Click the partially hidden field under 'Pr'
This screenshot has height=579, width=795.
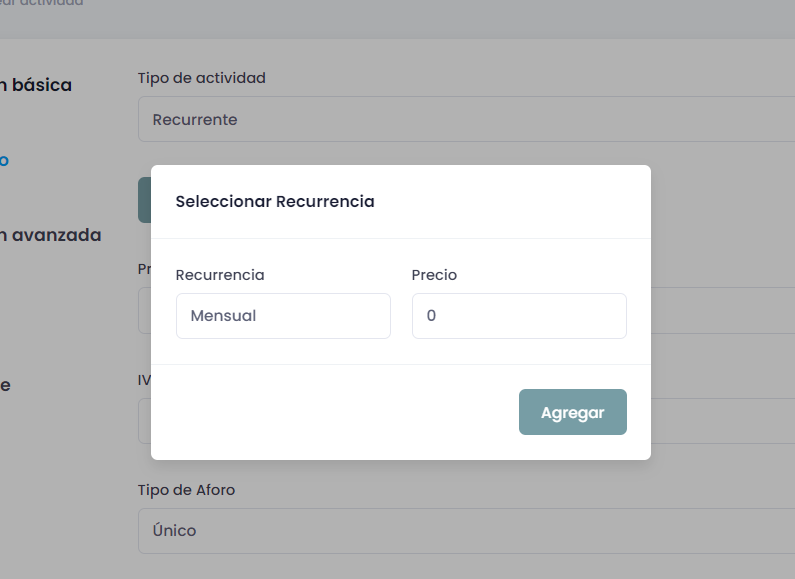click(144, 311)
